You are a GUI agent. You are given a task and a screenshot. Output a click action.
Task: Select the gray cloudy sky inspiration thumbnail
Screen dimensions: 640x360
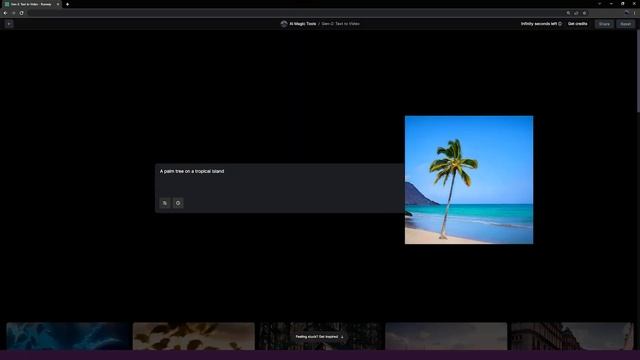(x=446, y=336)
